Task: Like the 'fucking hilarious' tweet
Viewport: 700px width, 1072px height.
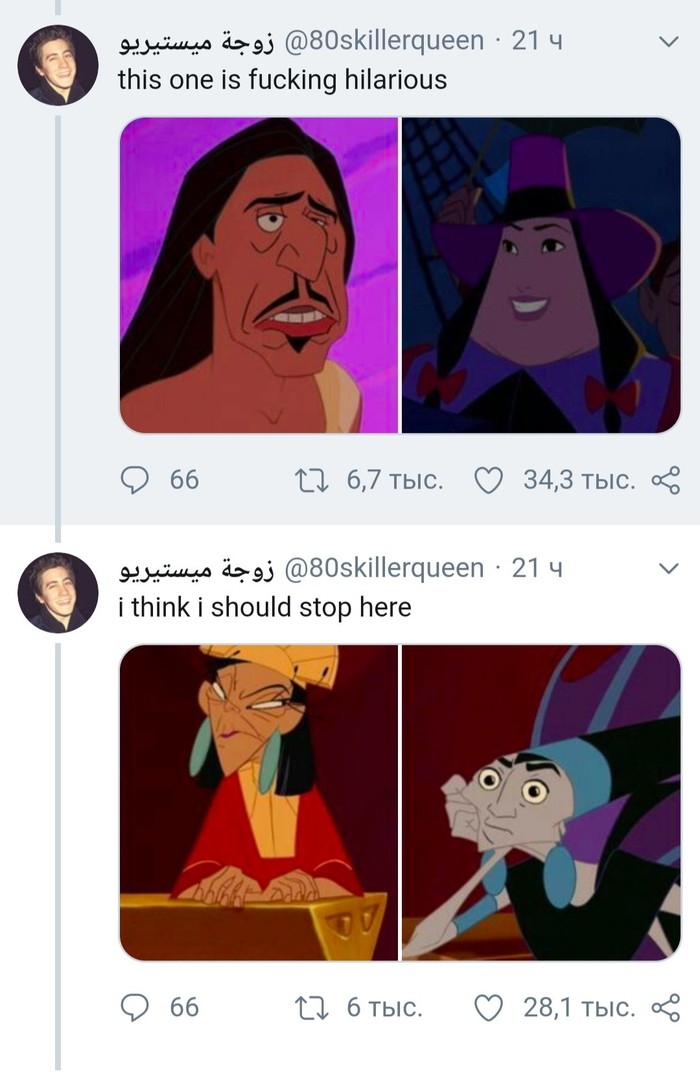Action: pyautogui.click(x=487, y=481)
